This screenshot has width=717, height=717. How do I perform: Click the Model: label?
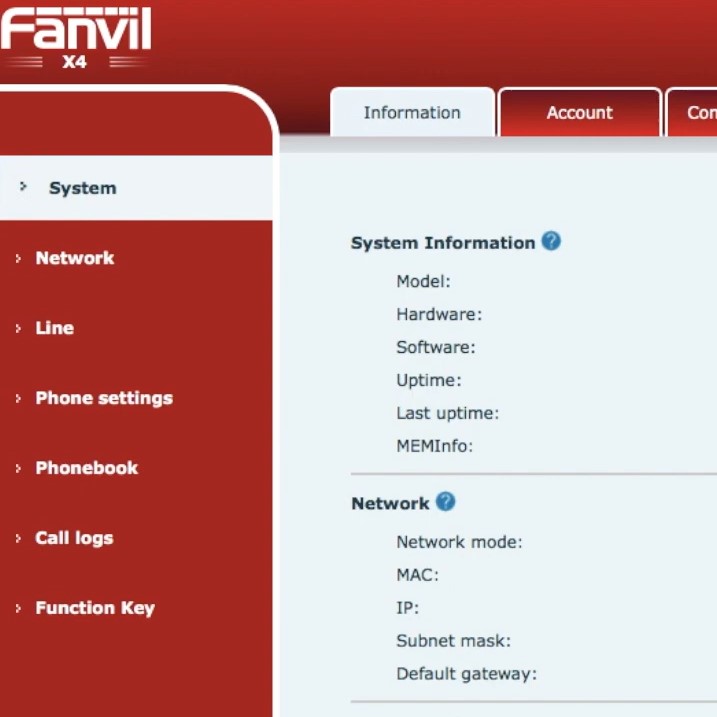coord(423,281)
